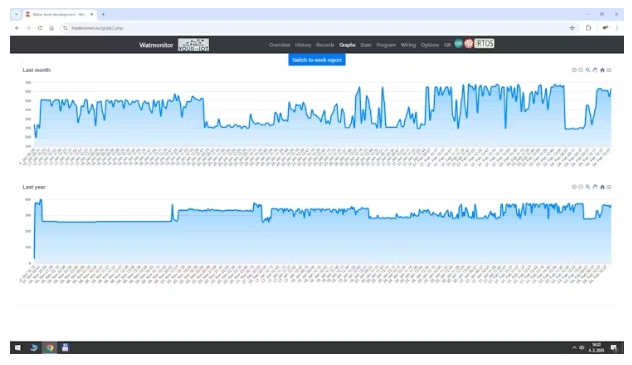Open hamburger export menu on Last month chart

pos(609,70)
